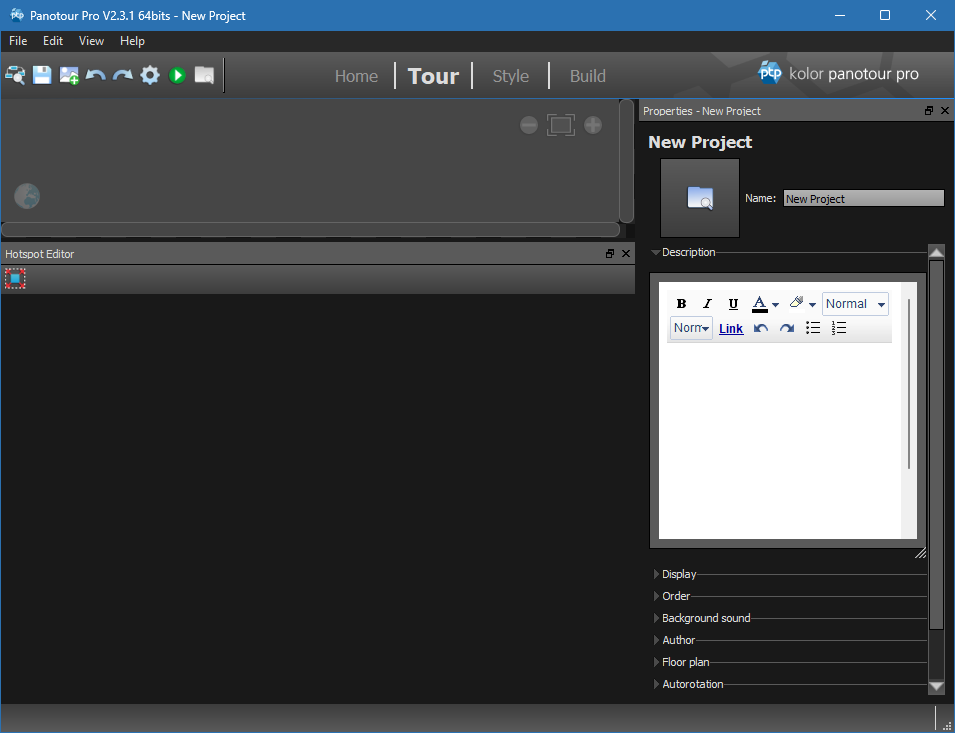The image size is (955, 733).
Task: Open the Help menu
Action: tap(132, 41)
